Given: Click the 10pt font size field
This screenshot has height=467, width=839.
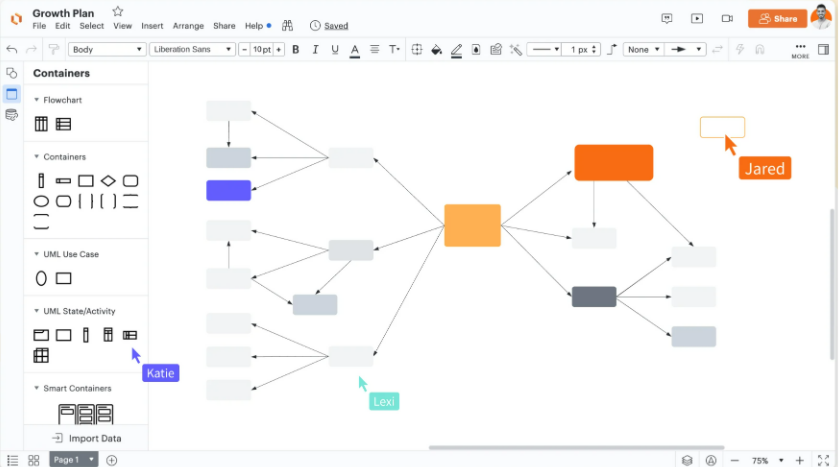Looking at the screenshot, I should 262,50.
